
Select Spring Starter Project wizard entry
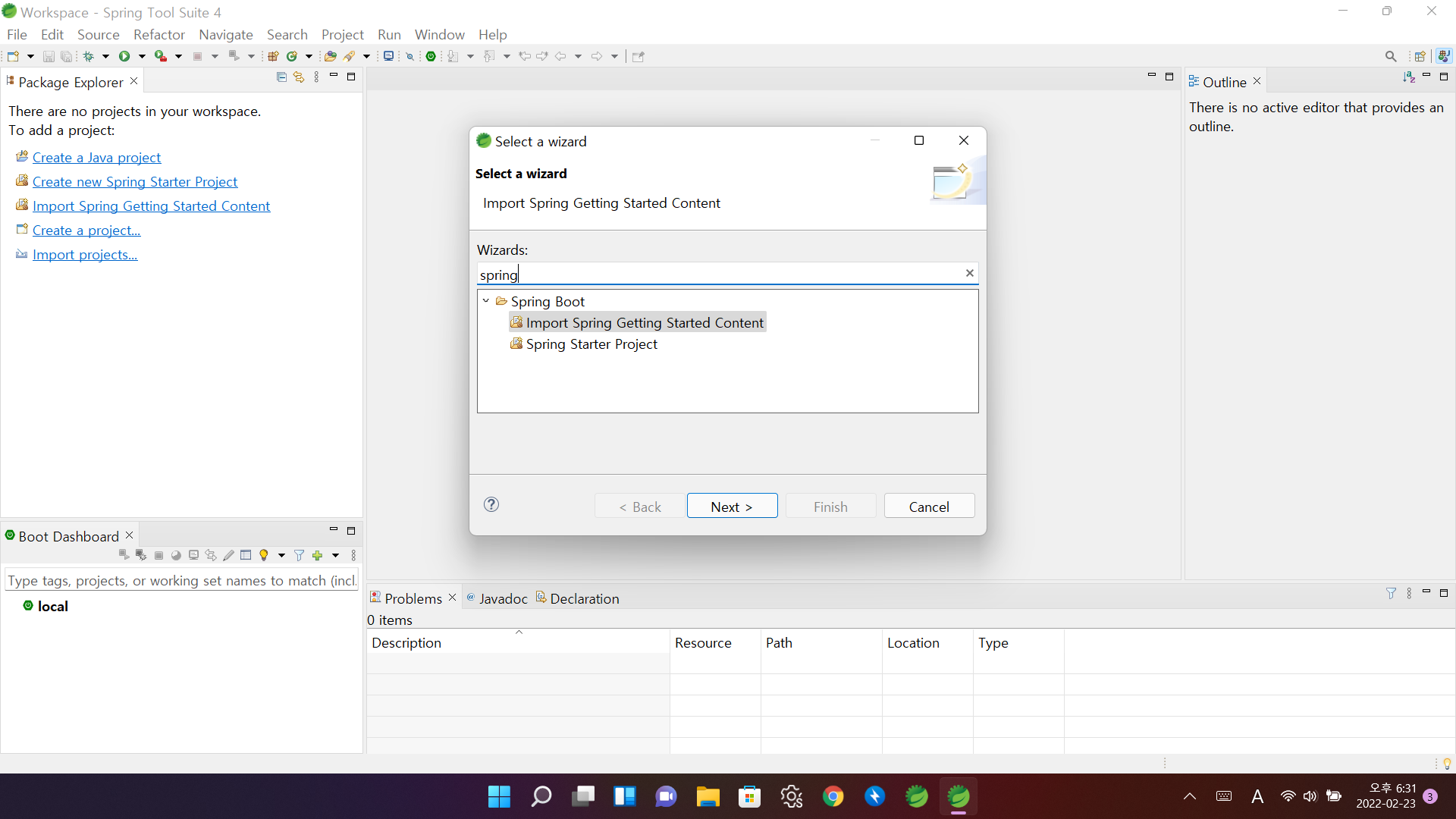pyautogui.click(x=591, y=344)
